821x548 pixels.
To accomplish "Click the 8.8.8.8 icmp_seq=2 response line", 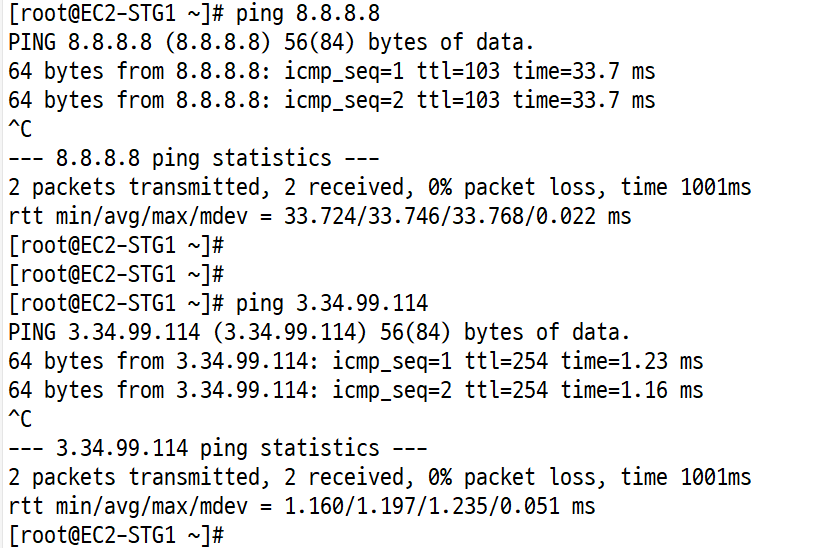I will click(x=331, y=100).
